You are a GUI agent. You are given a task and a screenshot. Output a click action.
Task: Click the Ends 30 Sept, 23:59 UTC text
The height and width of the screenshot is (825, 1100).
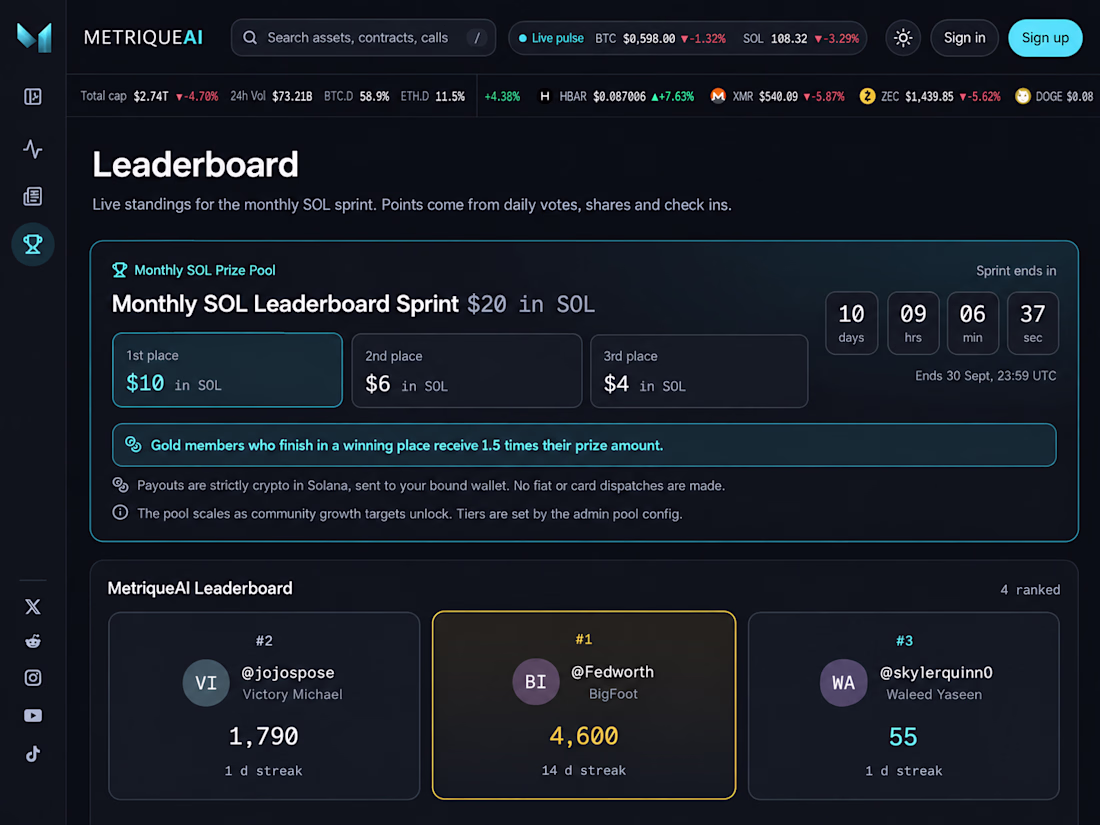click(x=985, y=376)
